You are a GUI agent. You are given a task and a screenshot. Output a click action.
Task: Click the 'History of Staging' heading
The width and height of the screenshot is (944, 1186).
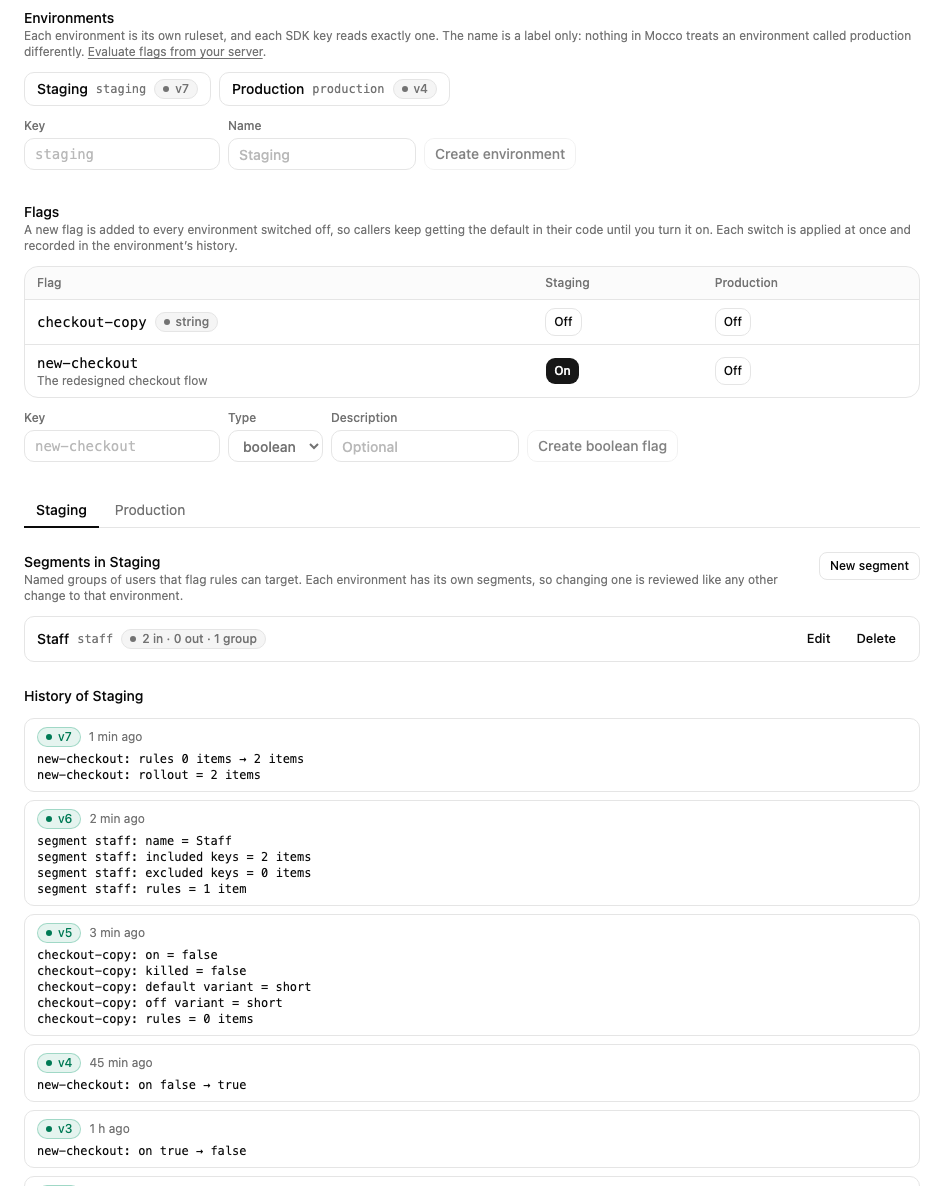pyautogui.click(x=83, y=696)
